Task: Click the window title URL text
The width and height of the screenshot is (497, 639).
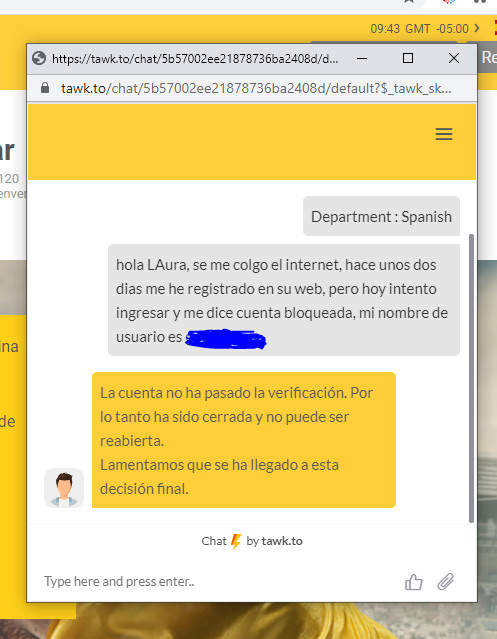Action: pyautogui.click(x=195, y=59)
